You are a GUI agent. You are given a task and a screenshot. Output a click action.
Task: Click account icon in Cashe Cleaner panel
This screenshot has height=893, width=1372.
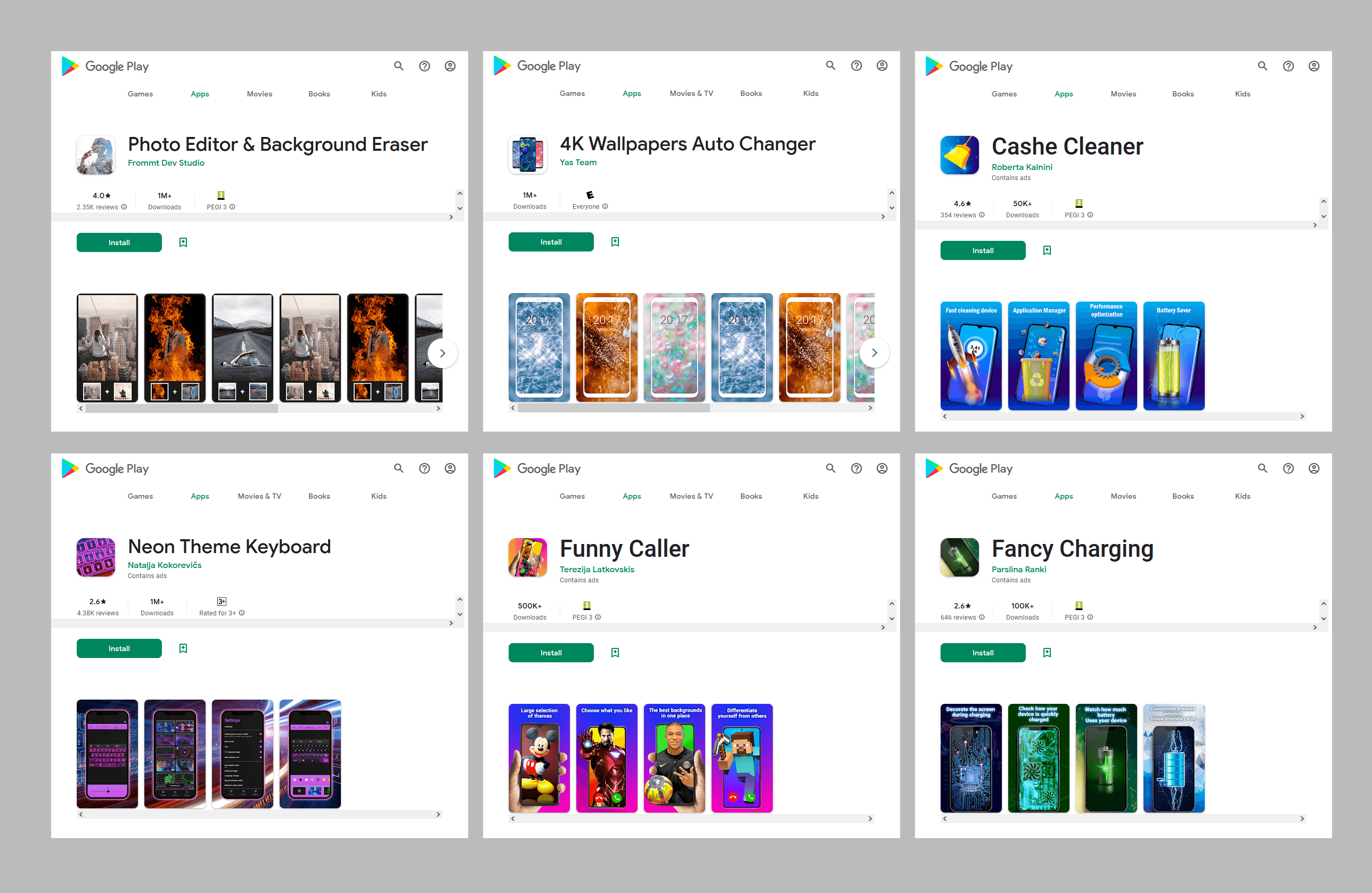pyautogui.click(x=1313, y=66)
